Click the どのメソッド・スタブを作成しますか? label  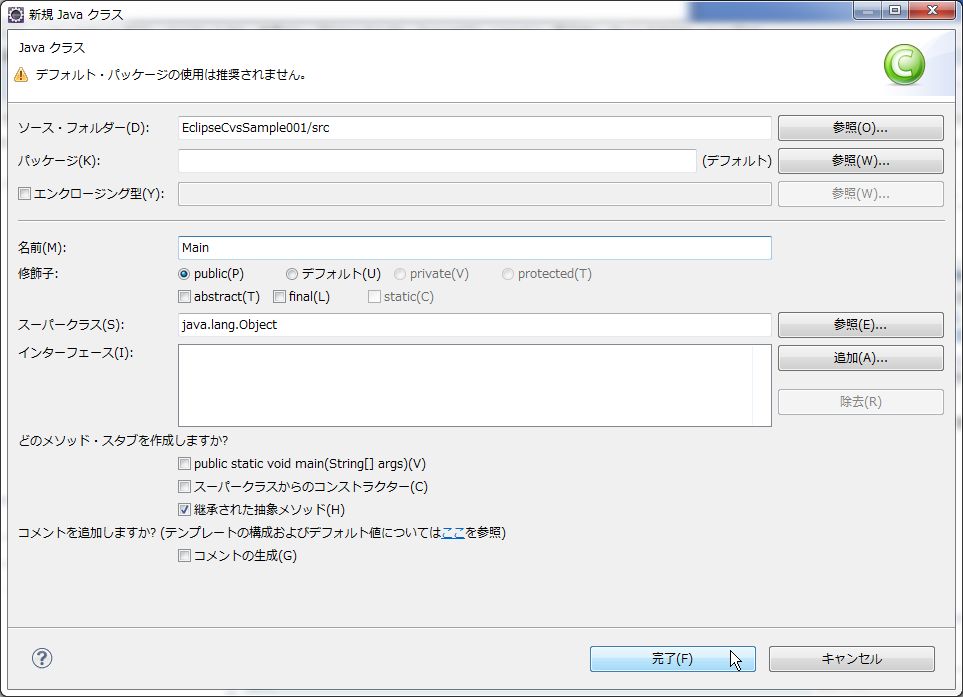(123, 440)
